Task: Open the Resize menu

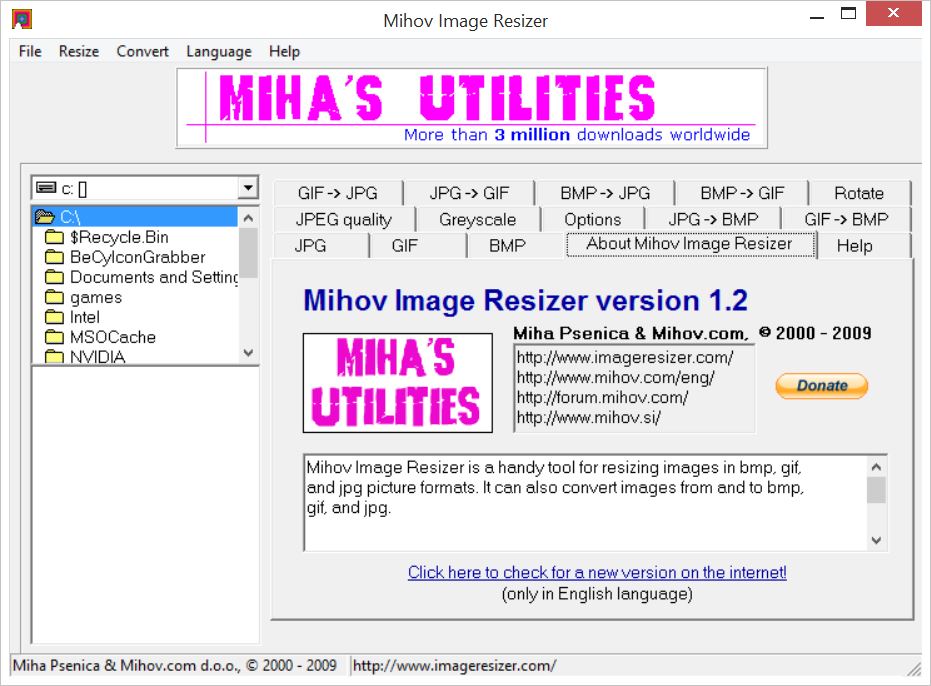Action: 79,52
